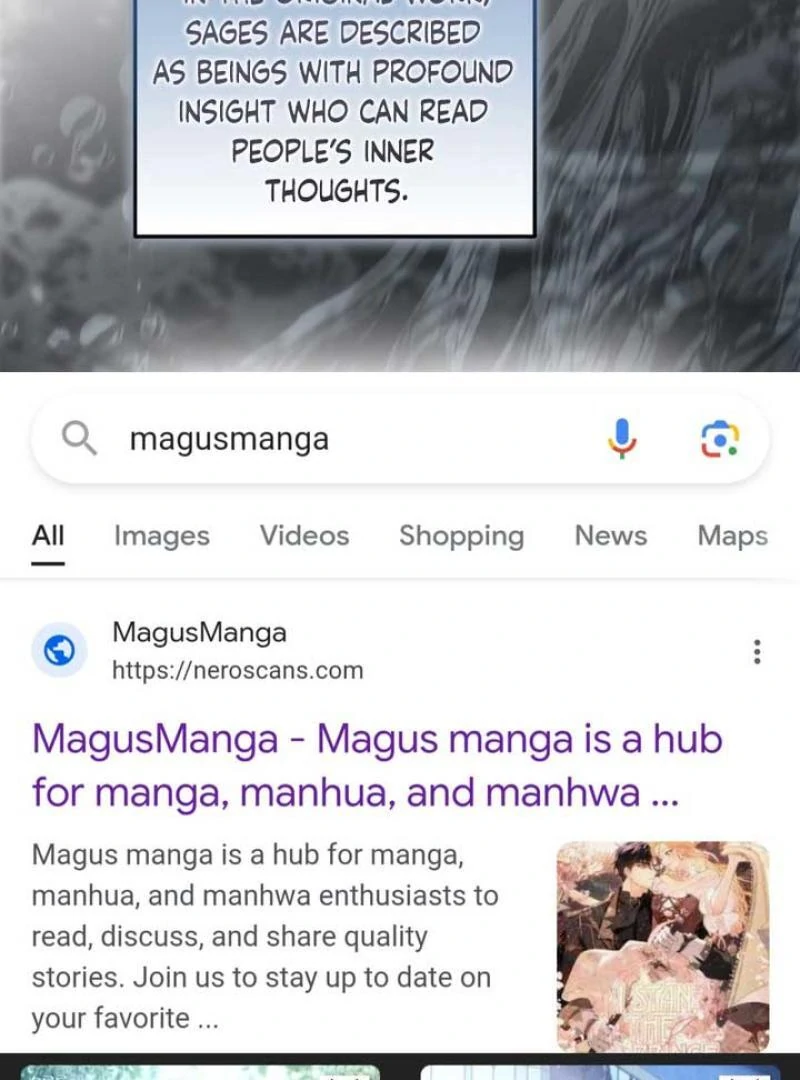800x1080 pixels.
Task: Open Google Lens camera search
Action: pyautogui.click(x=719, y=439)
